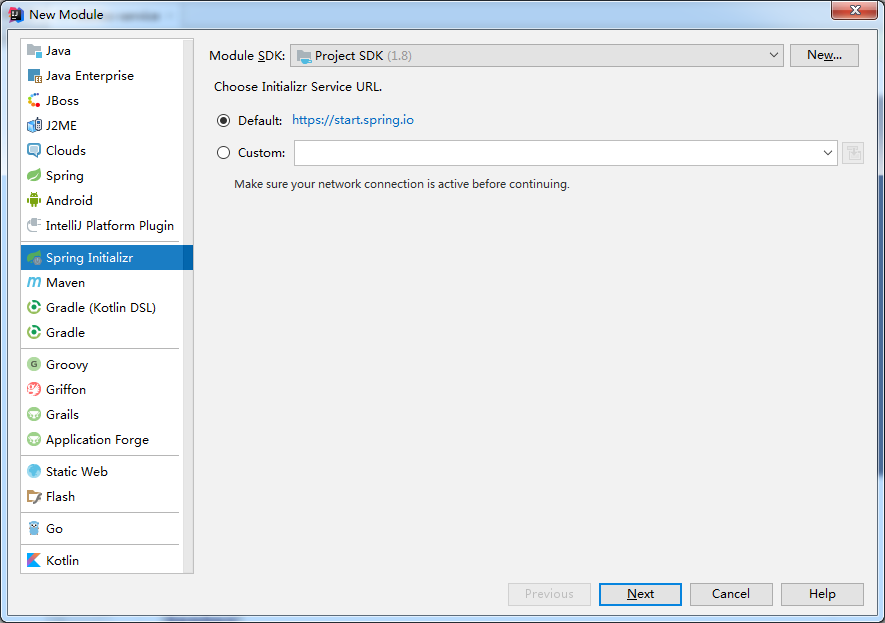Select the Kotlin label

click(62, 560)
